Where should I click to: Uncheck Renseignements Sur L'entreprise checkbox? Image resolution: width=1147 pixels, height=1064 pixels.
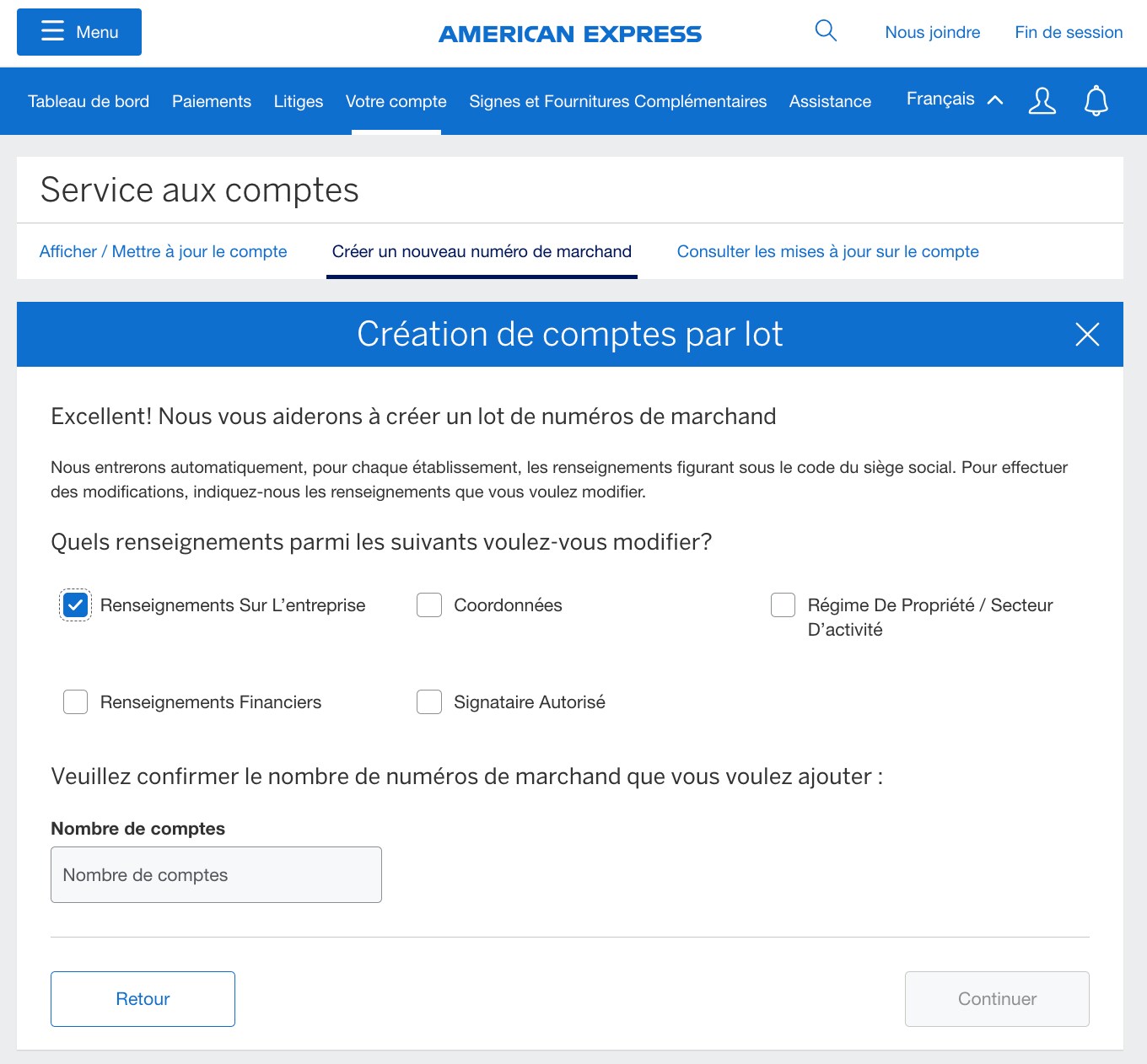[x=76, y=605]
